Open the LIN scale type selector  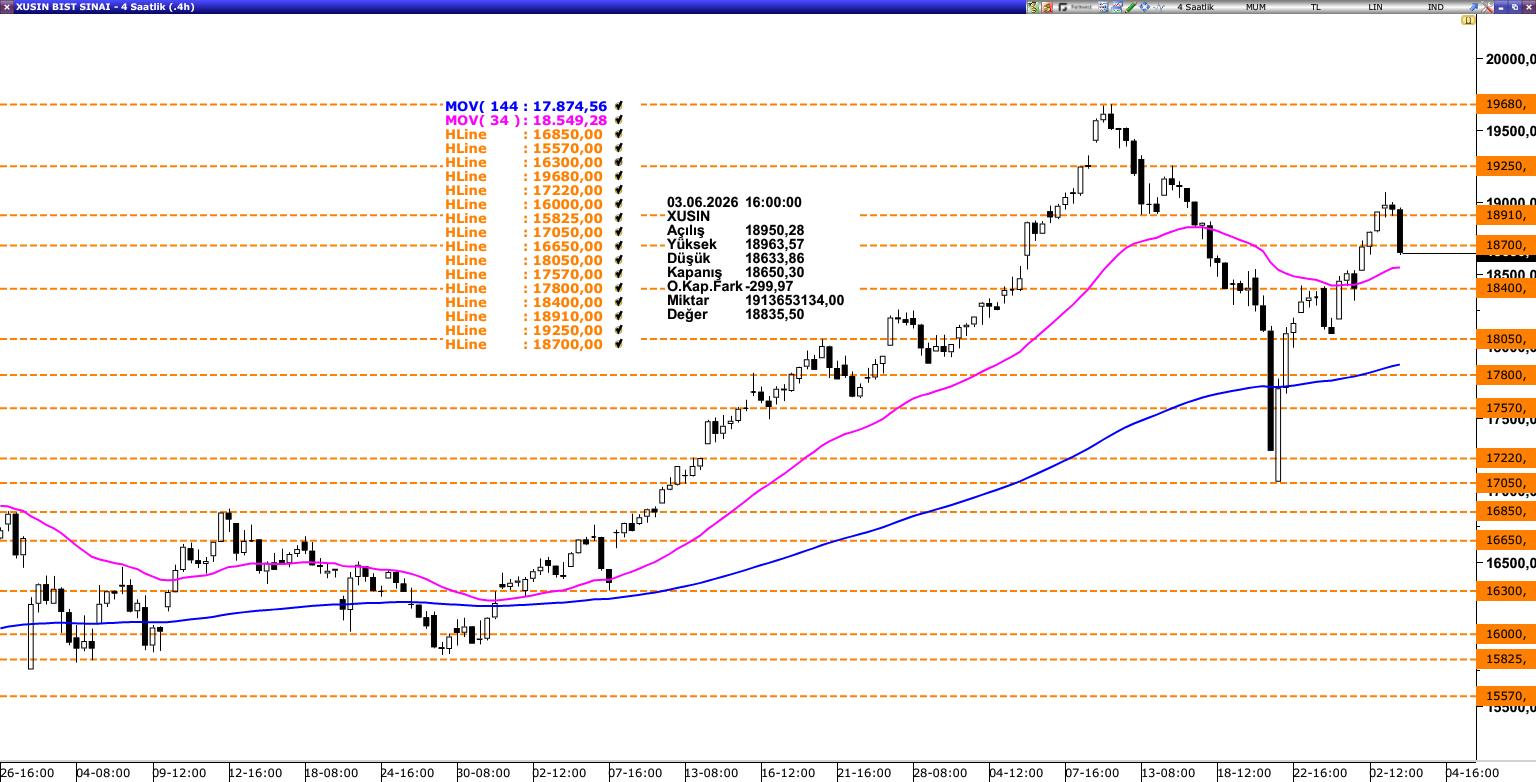(x=1376, y=7)
